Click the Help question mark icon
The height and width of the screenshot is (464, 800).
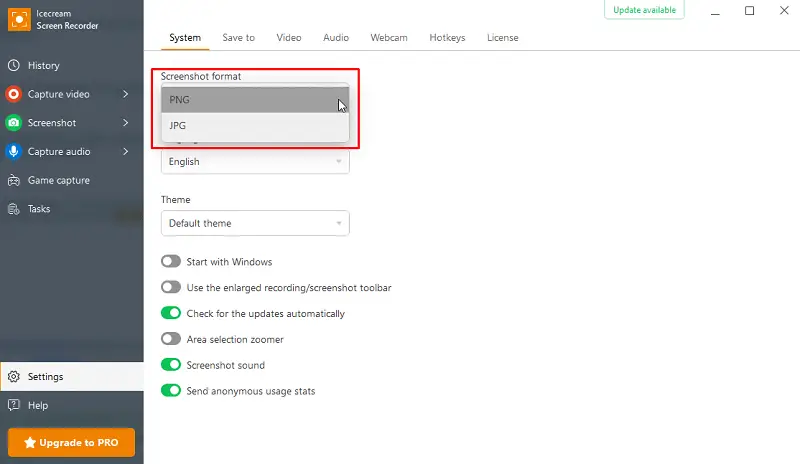point(14,405)
